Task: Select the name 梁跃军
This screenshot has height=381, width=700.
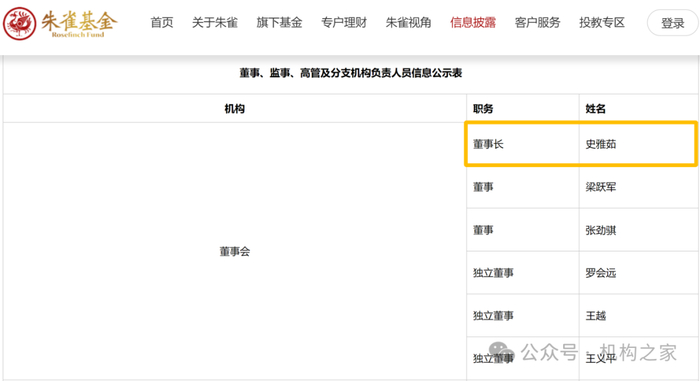Action: (601, 187)
